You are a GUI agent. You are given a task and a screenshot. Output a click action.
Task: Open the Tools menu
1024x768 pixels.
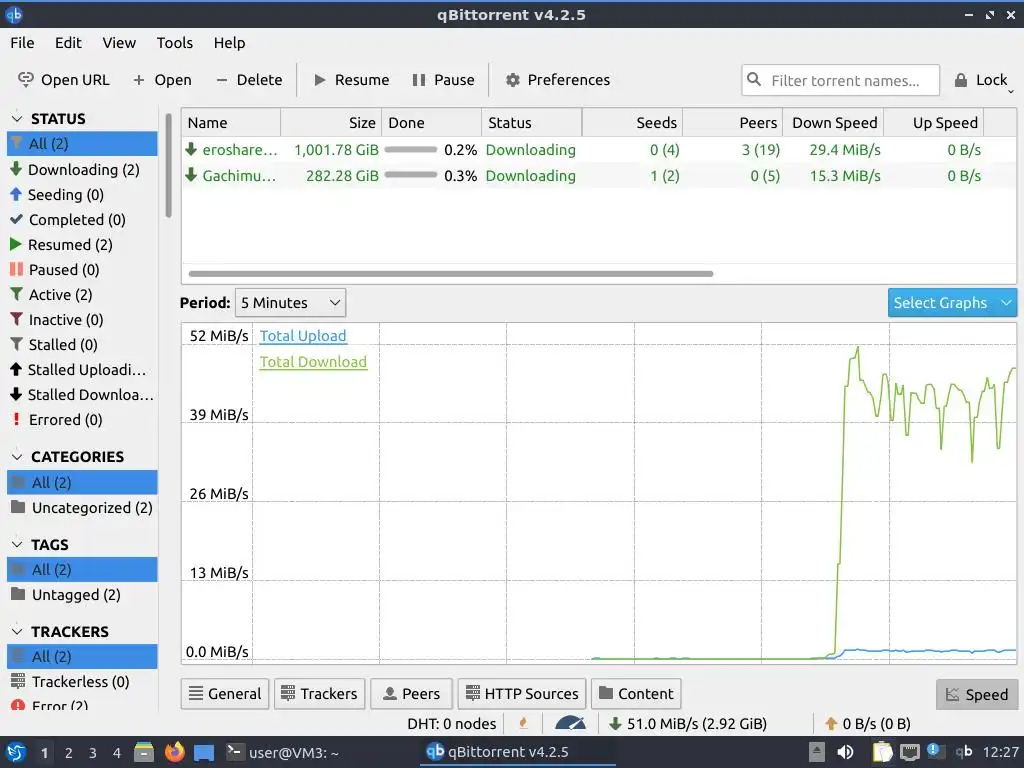click(174, 43)
